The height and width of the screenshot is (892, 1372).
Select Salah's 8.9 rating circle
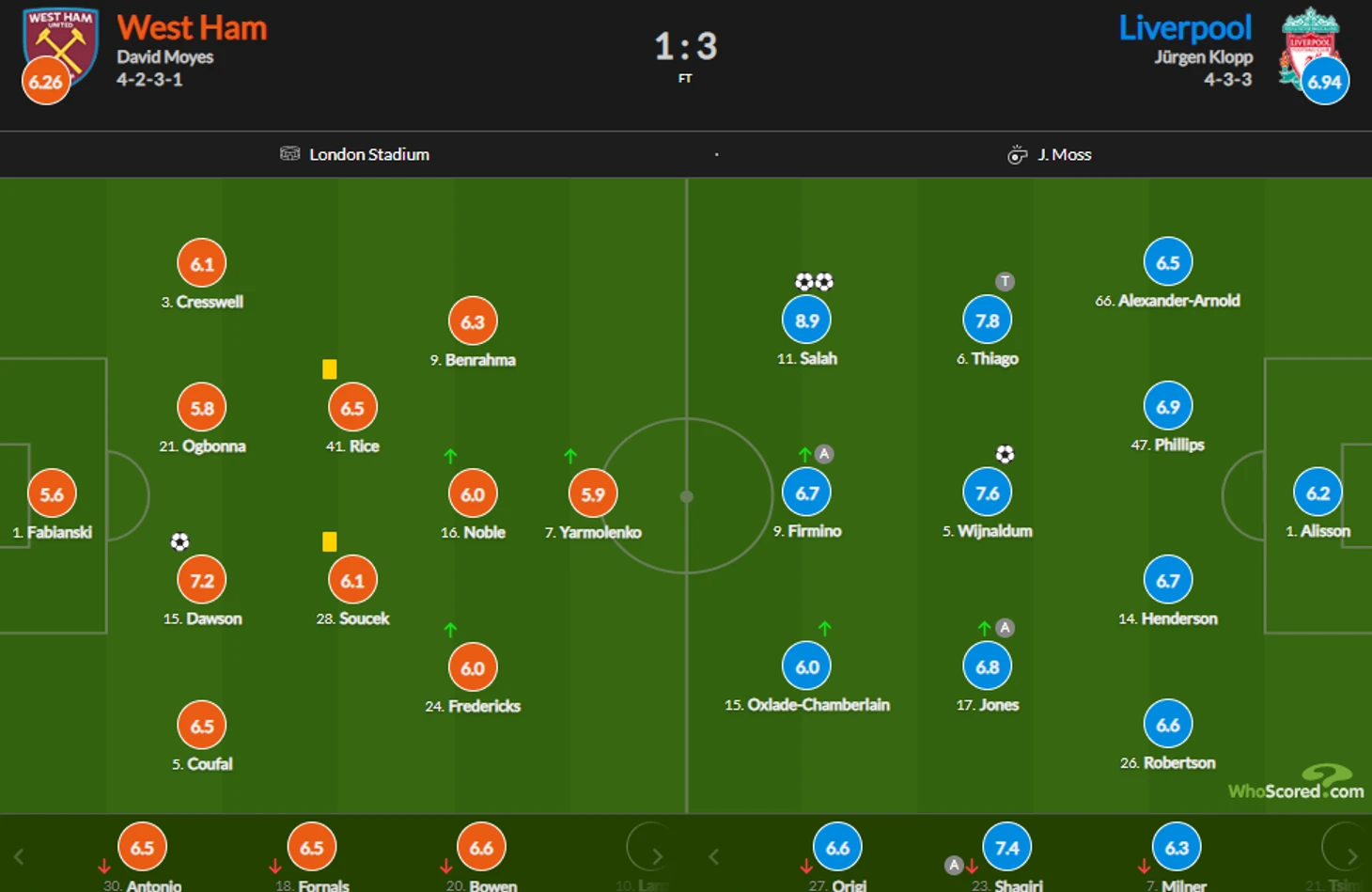click(x=806, y=321)
